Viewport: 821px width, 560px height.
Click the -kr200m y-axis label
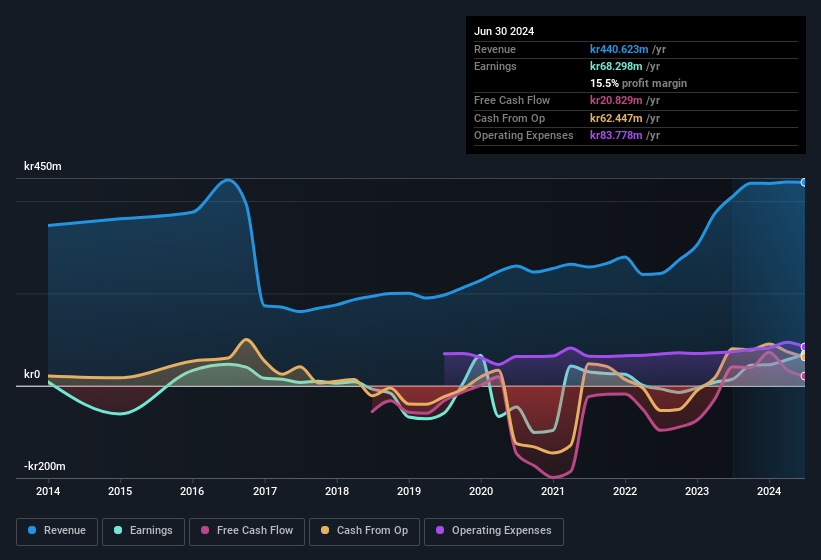tap(45, 466)
